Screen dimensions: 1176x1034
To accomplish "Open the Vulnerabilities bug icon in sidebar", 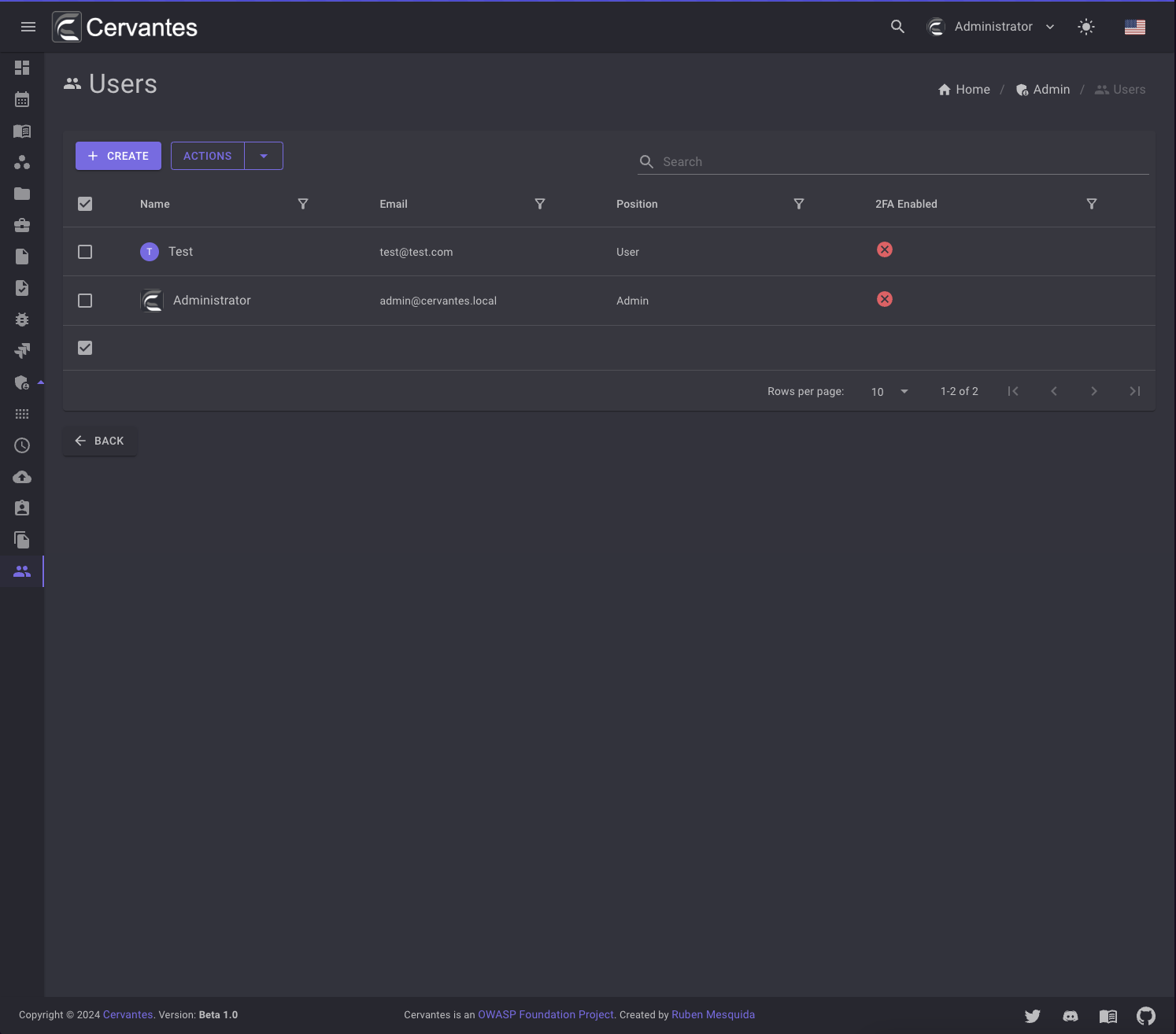I will click(22, 319).
